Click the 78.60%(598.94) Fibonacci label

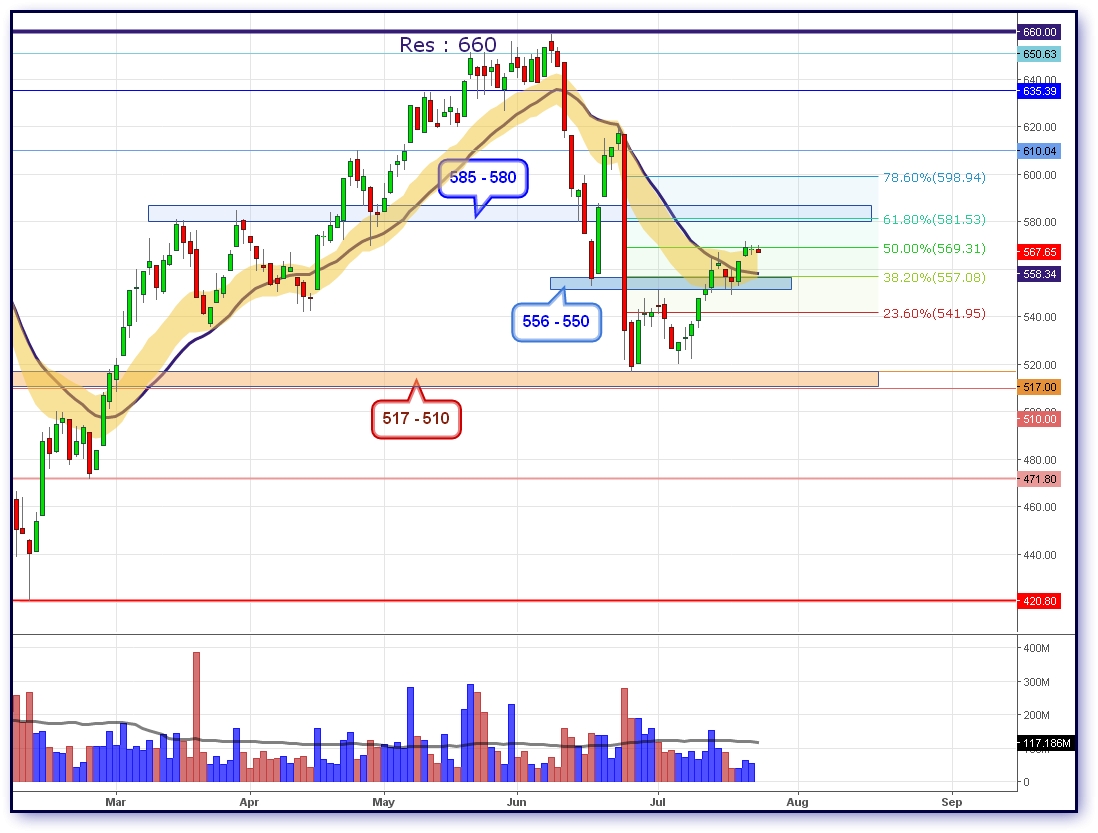934,177
